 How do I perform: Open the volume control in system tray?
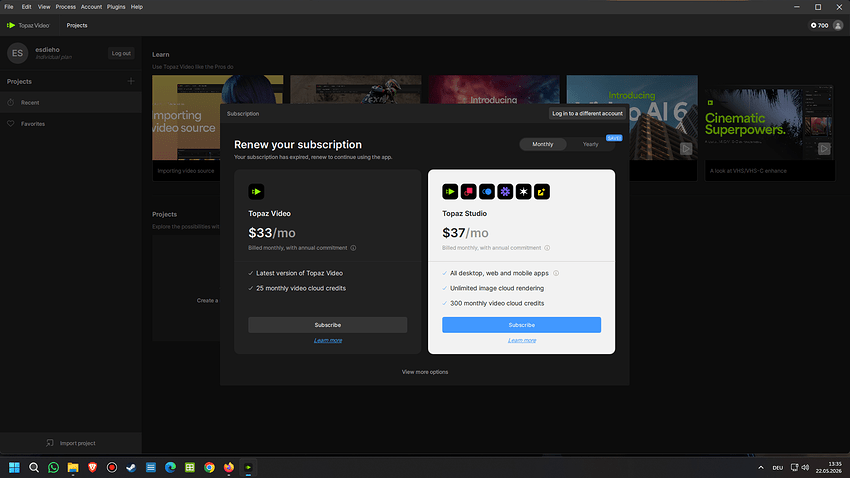click(806, 467)
